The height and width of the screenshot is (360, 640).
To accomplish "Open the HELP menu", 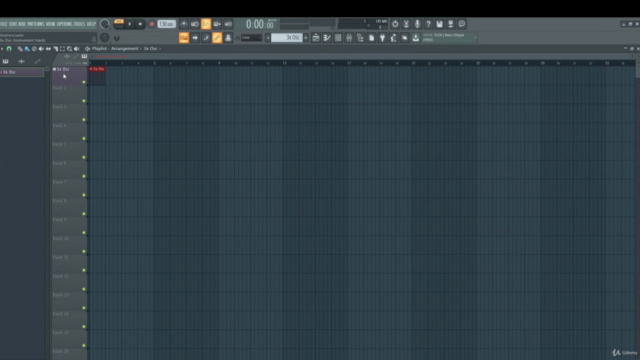I will pos(91,24).
